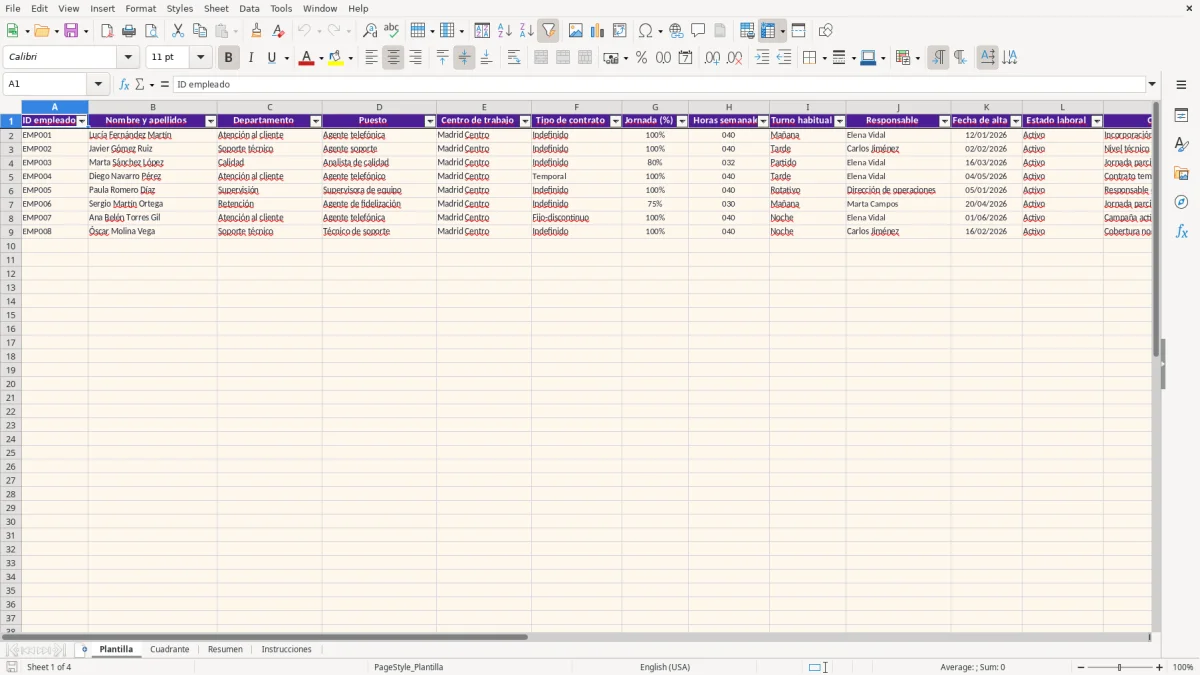This screenshot has width=1200, height=675.
Task: Click the Sort Descending icon
Action: coord(527,31)
